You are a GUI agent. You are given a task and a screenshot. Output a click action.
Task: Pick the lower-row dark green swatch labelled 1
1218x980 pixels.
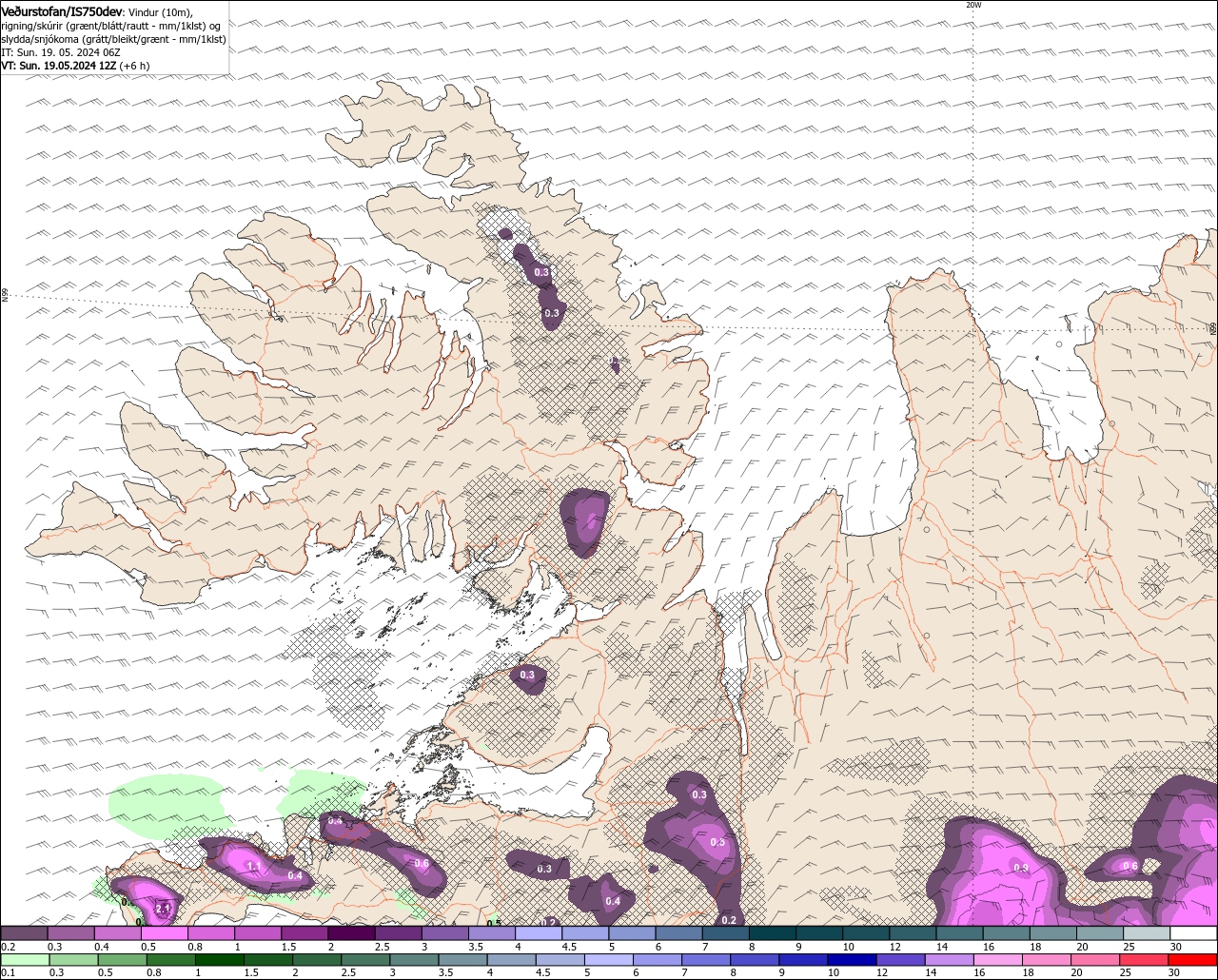tap(219, 960)
